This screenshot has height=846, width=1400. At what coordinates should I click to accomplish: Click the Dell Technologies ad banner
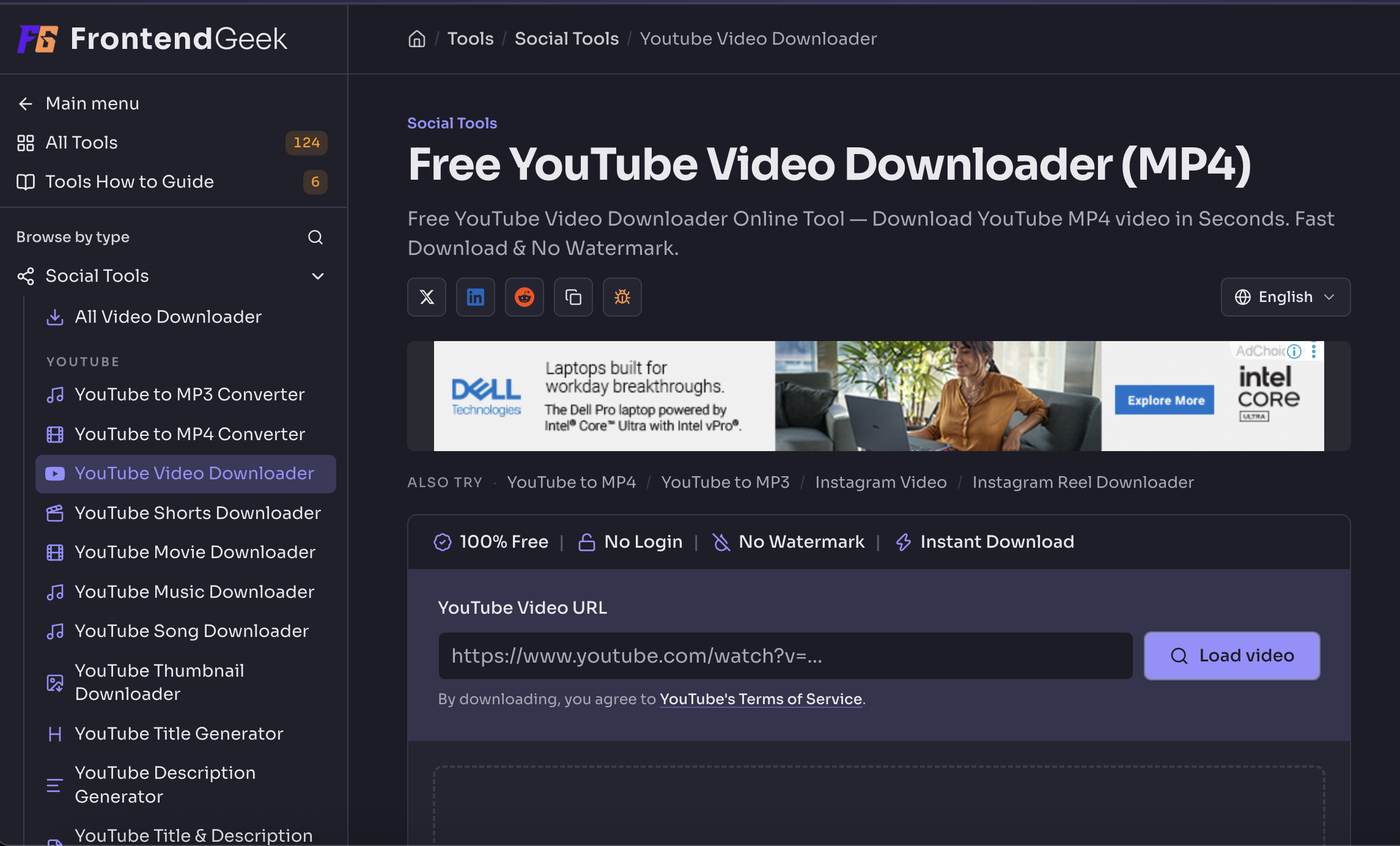tap(879, 396)
